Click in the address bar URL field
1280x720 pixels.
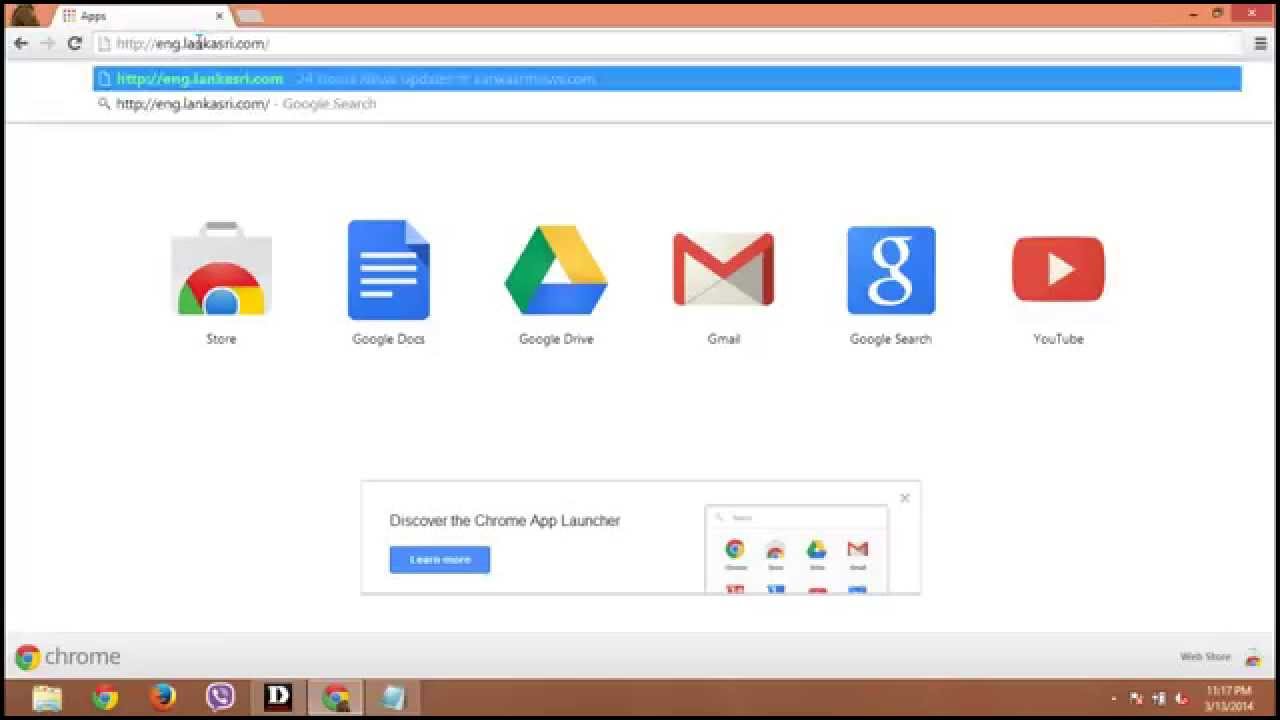pyautogui.click(x=668, y=43)
